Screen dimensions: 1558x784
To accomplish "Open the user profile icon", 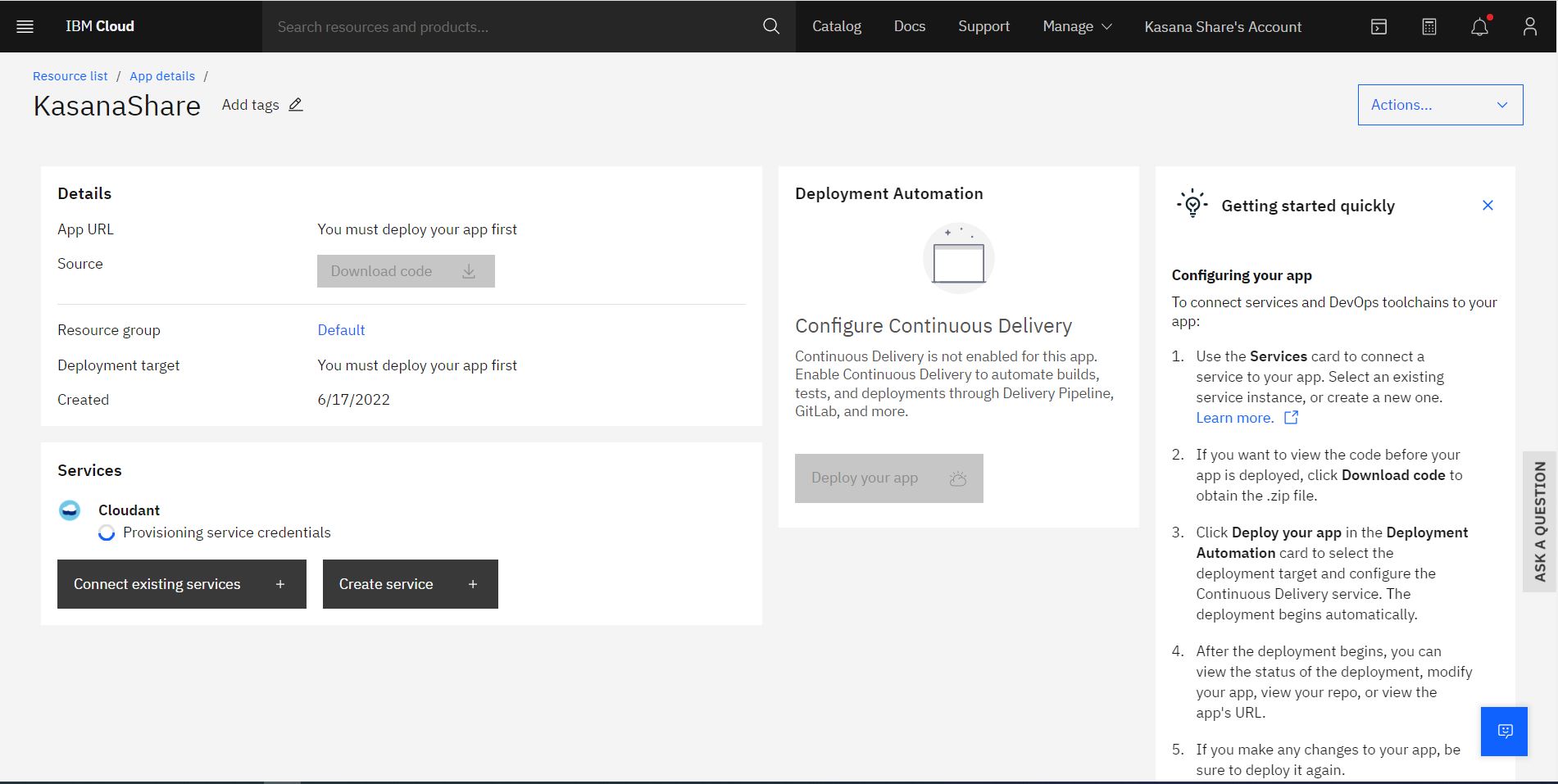I will point(1530,27).
